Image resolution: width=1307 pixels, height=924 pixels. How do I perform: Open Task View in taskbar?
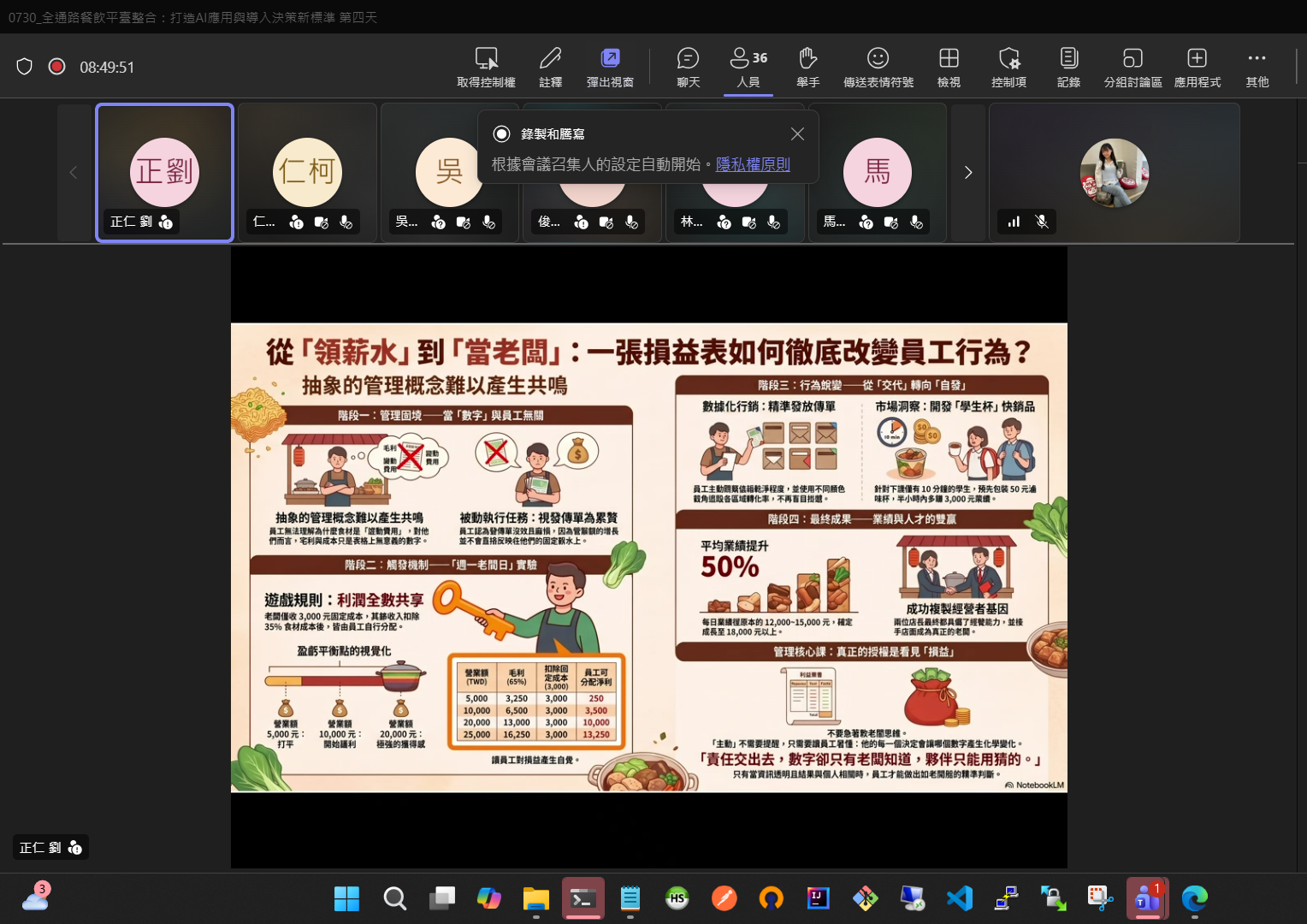(x=441, y=898)
